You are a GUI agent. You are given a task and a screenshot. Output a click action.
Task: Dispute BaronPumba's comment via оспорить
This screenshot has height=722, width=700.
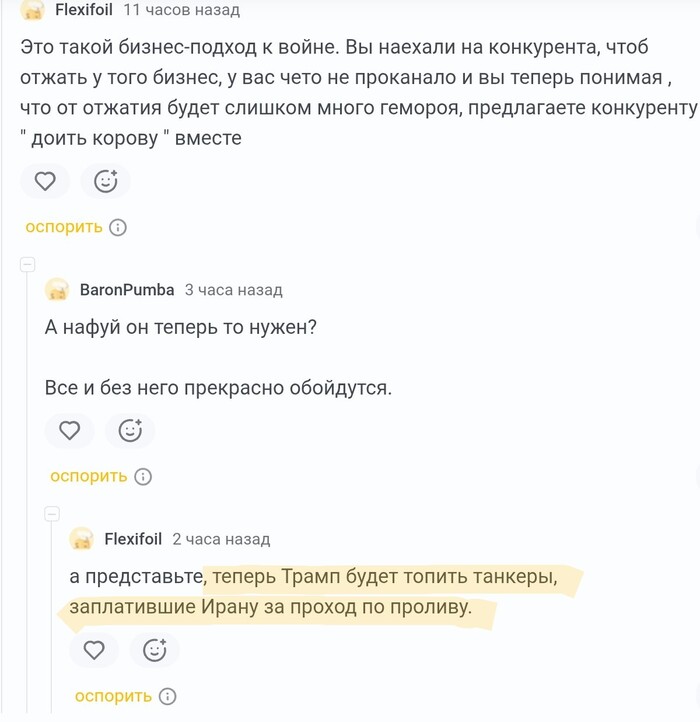tap(89, 476)
